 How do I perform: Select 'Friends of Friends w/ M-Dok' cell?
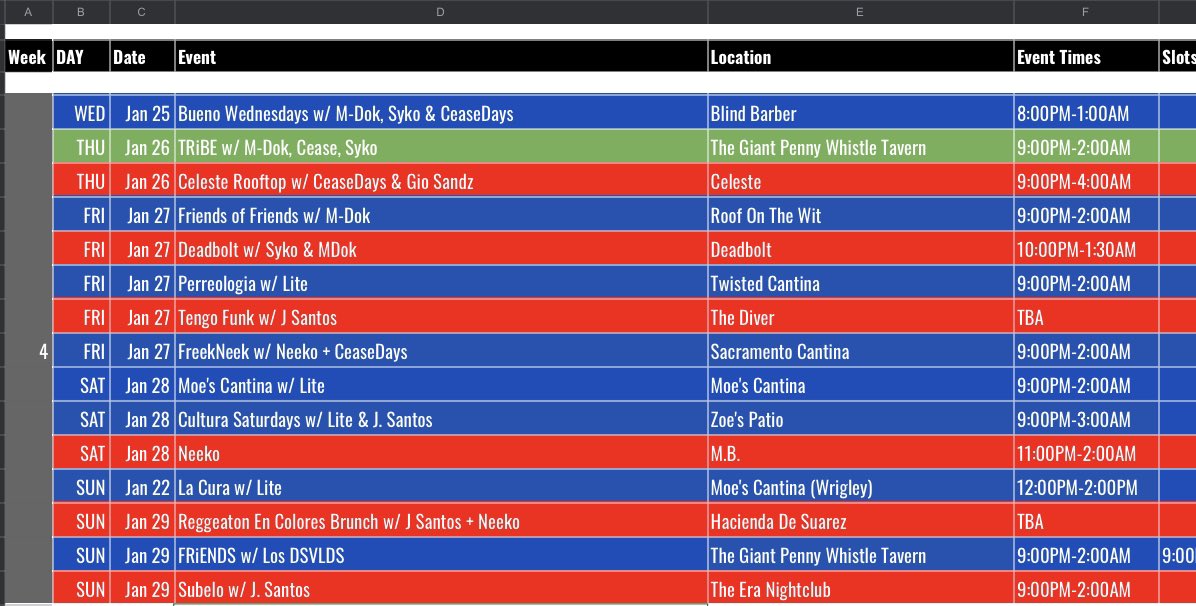[441, 215]
